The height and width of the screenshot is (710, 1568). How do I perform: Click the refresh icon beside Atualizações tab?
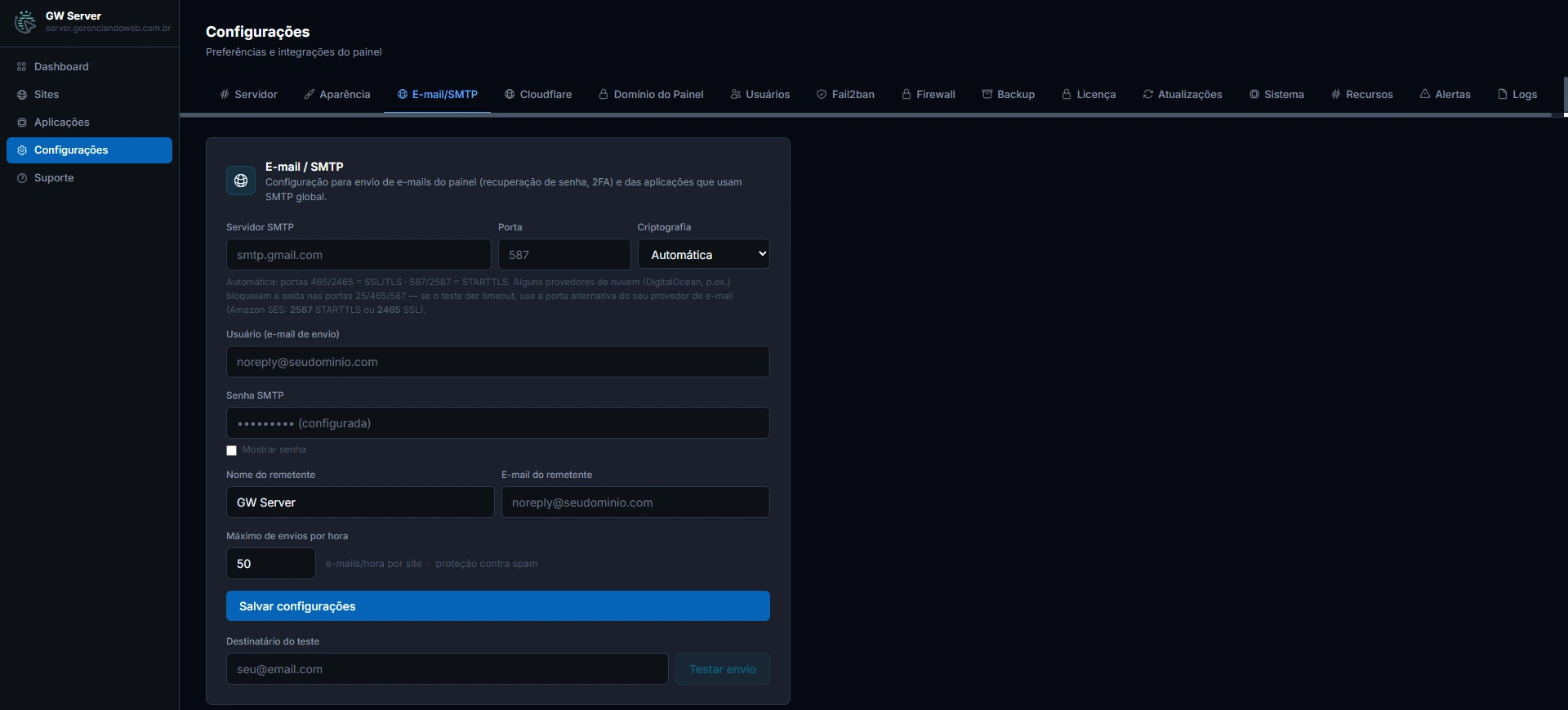[x=1148, y=94]
